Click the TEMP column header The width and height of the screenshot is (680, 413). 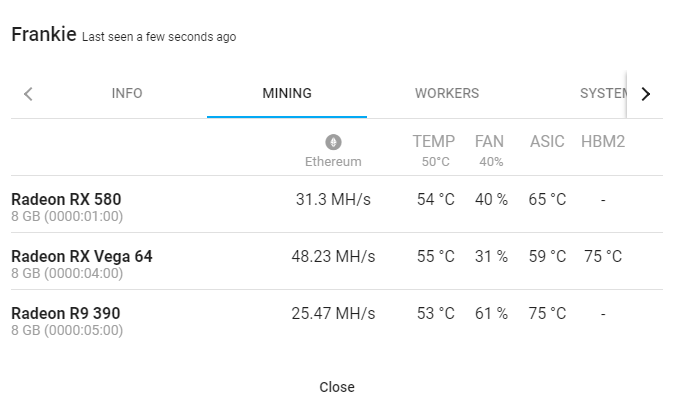434,141
